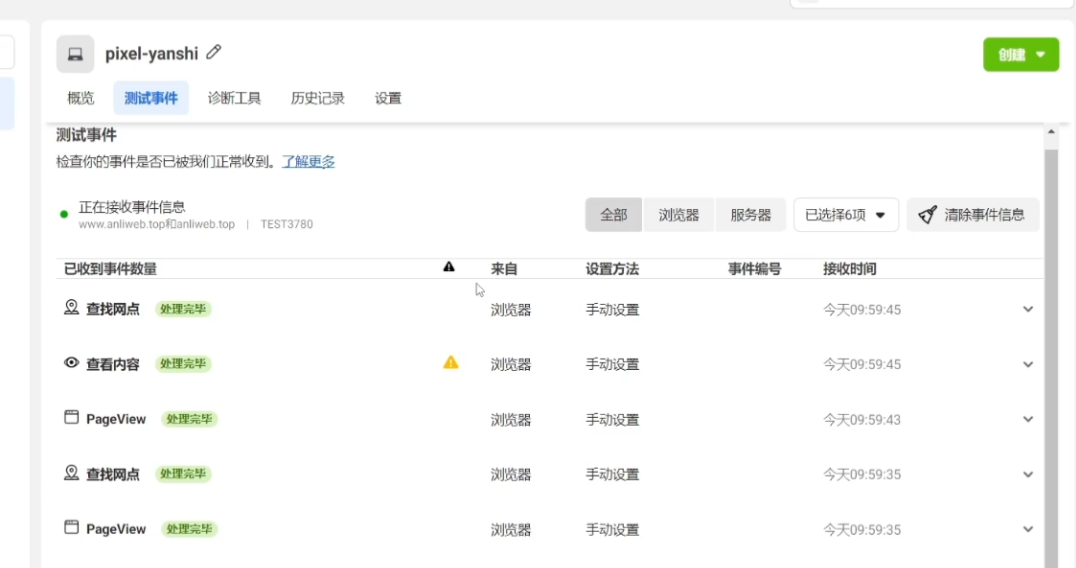Screen dimensions: 1076x568
Task: Switch filter to 服务器 events
Action: 751,215
